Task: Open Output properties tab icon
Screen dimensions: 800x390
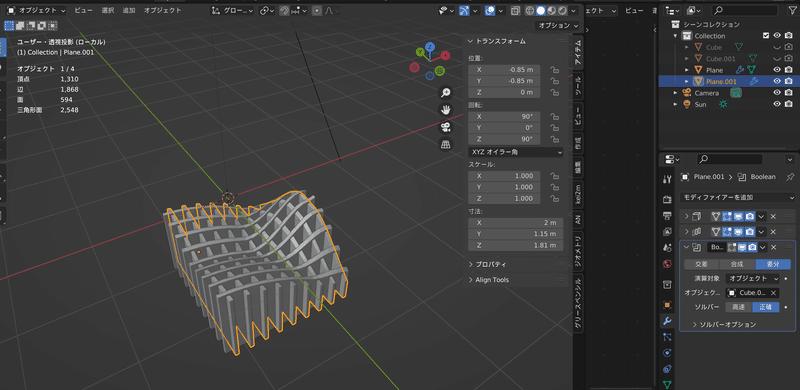Action: (x=667, y=215)
